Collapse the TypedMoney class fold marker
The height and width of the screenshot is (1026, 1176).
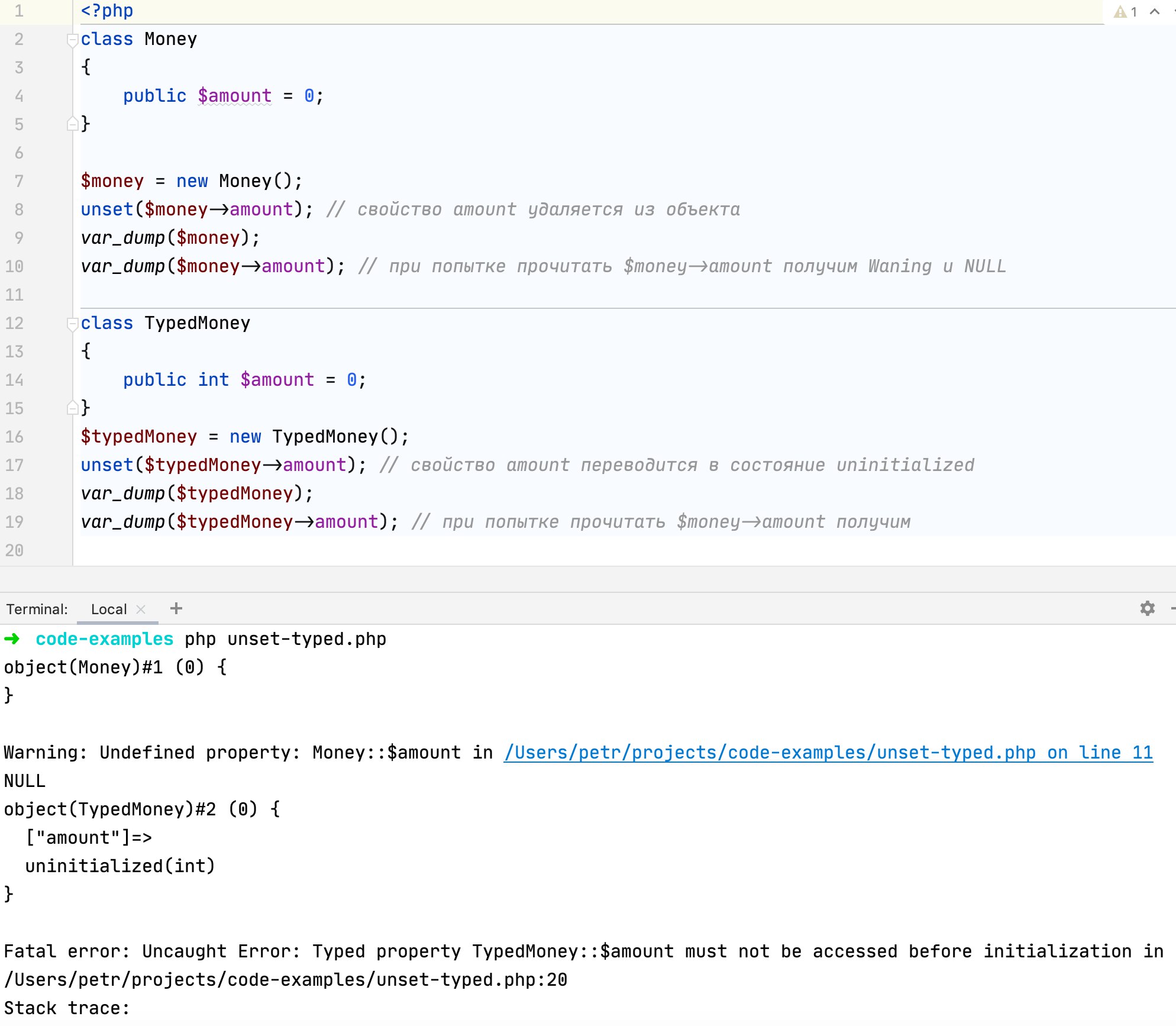72,324
